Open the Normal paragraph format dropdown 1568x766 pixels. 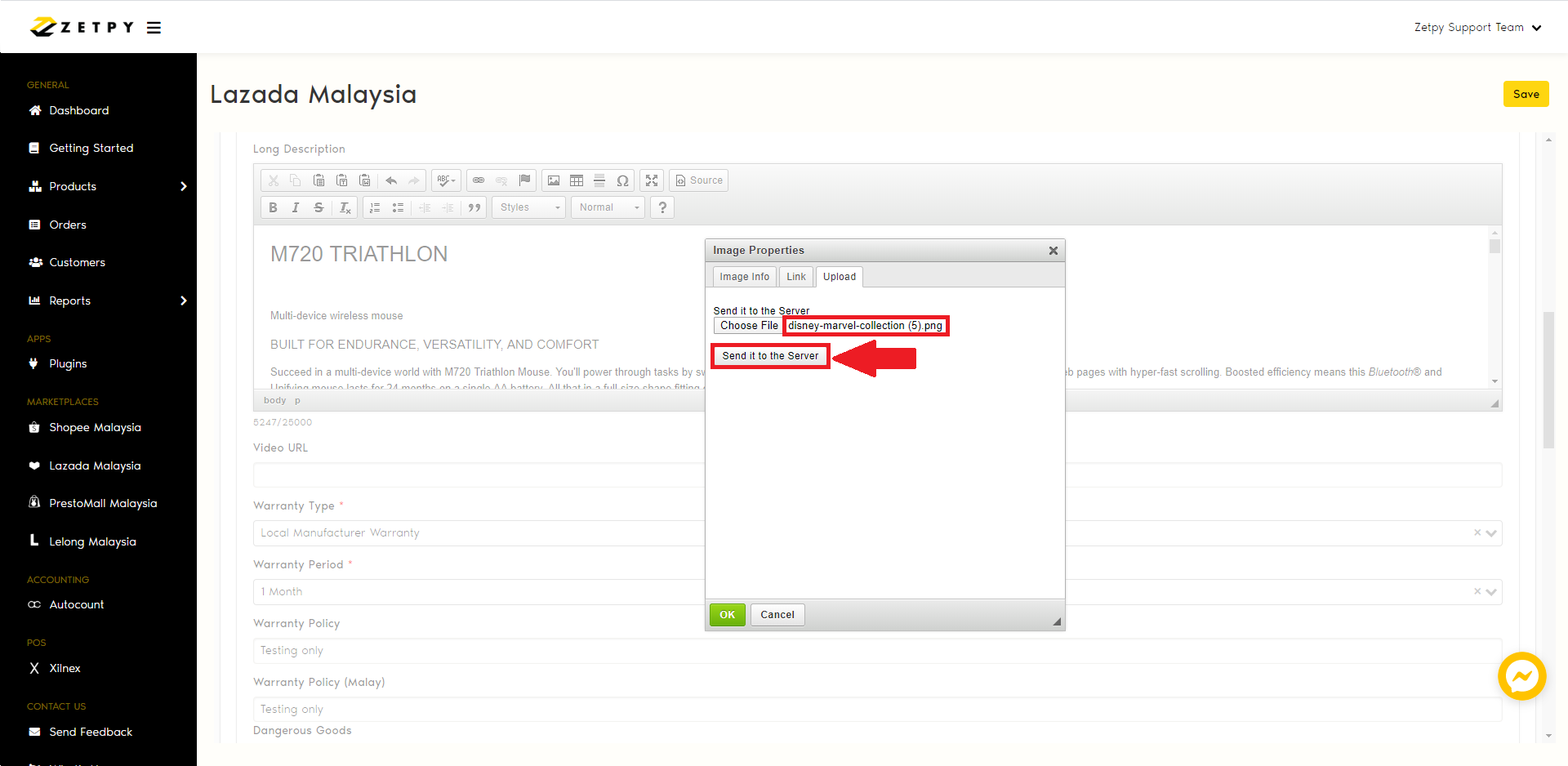(608, 207)
